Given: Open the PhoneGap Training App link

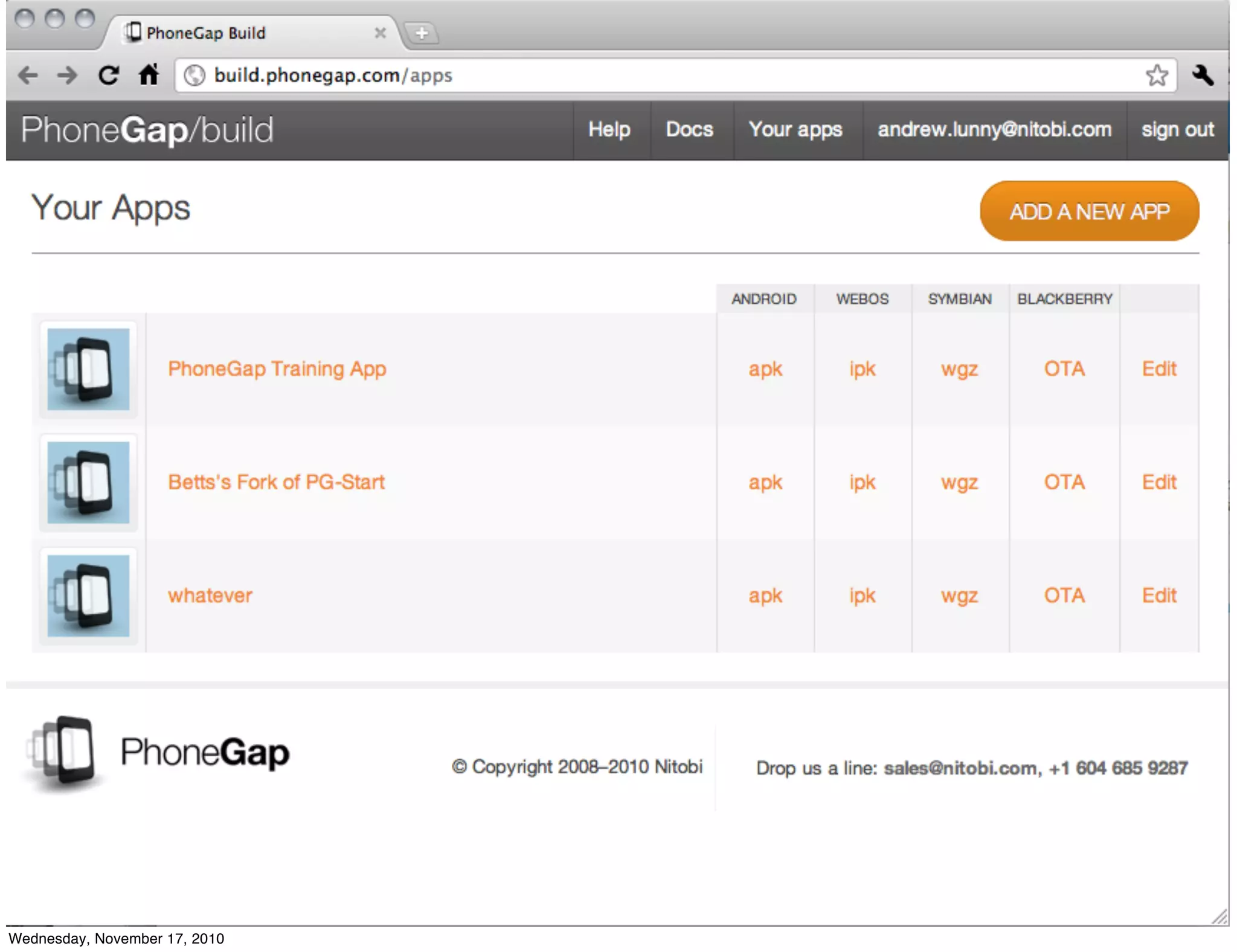Looking at the screenshot, I should (x=277, y=369).
